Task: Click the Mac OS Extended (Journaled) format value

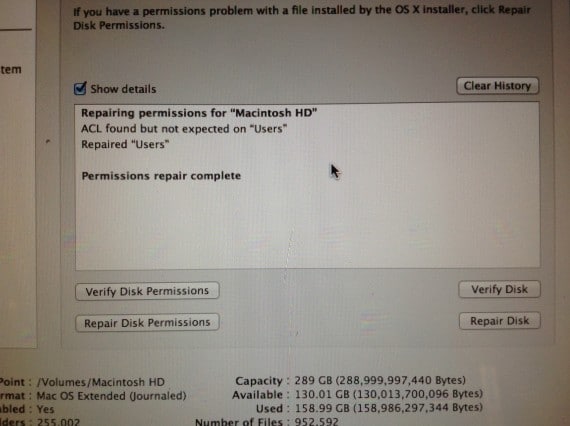Action: [111, 395]
